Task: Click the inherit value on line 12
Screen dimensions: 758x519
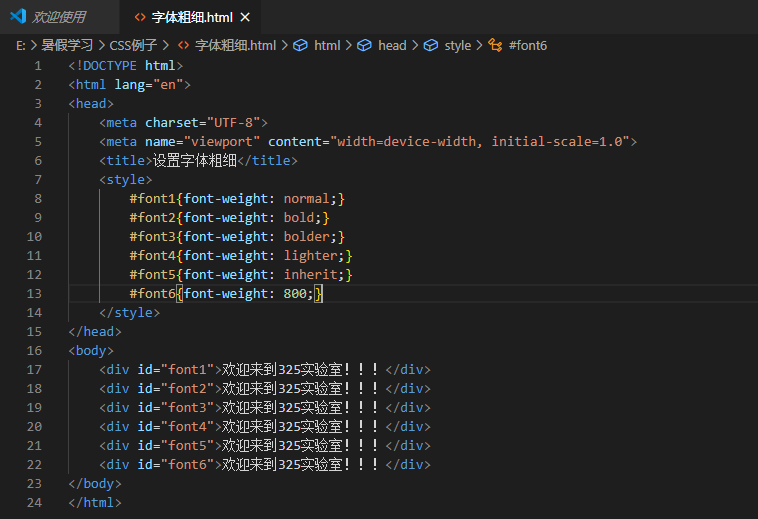Action: coord(310,274)
